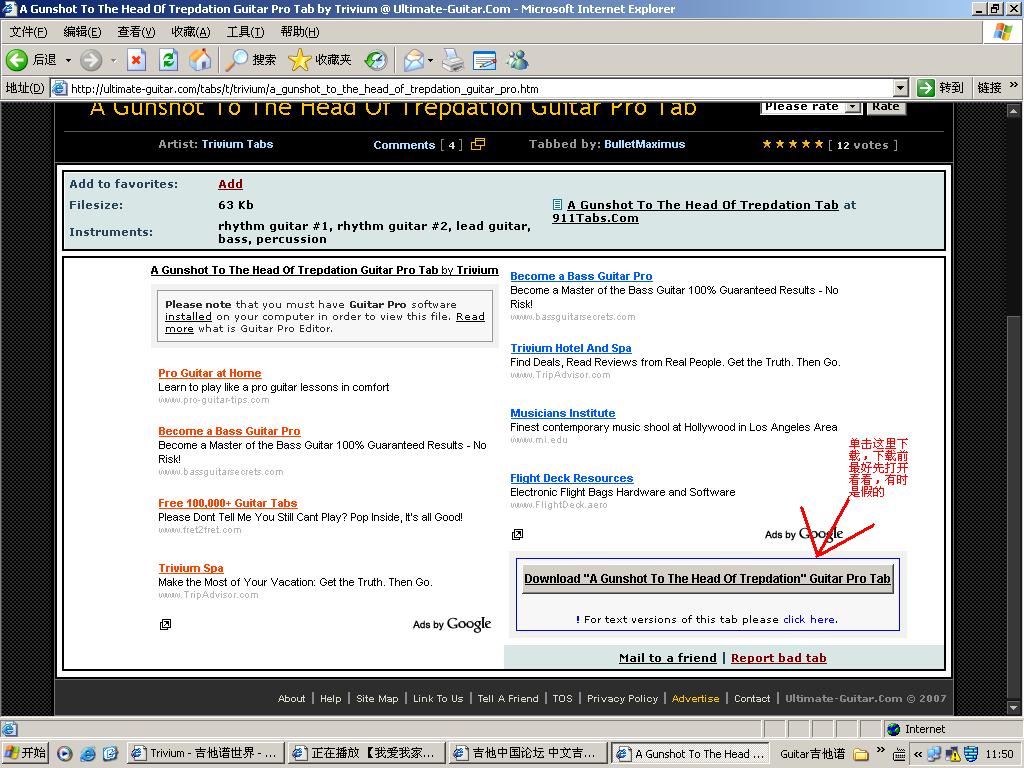Open the Mail button dropdown arrow

[x=430, y=60]
